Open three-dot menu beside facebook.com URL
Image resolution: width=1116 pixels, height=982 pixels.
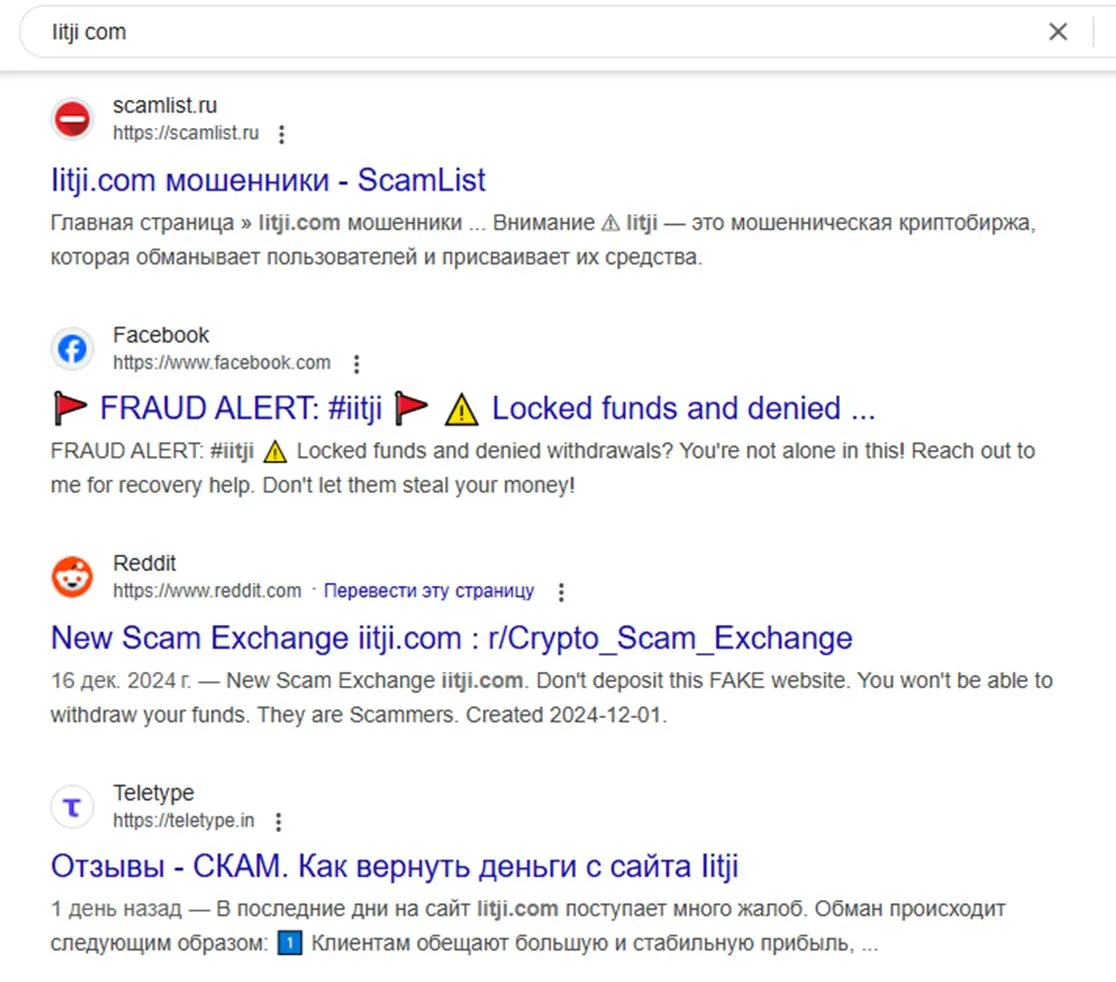pos(357,364)
